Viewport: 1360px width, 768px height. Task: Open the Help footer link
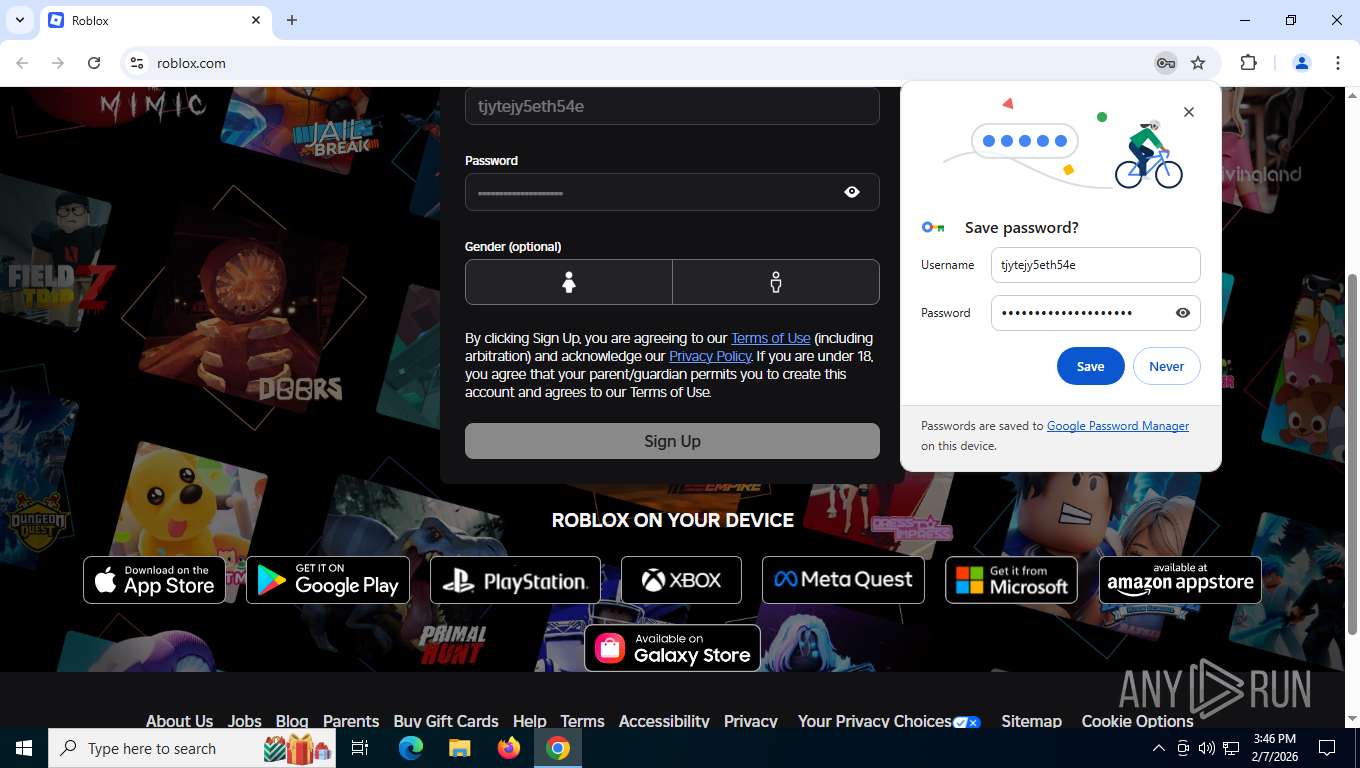[x=530, y=720]
